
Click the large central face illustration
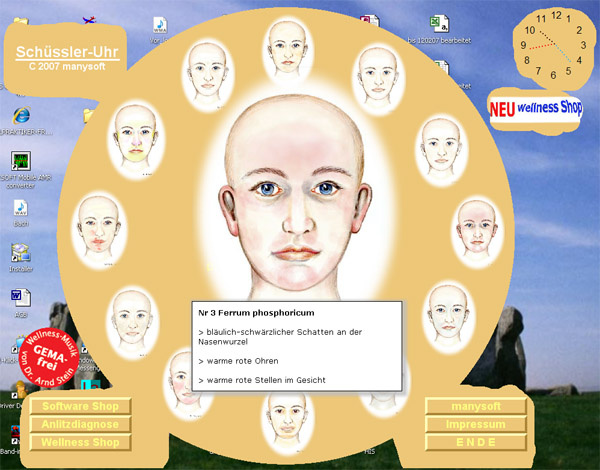click(297, 195)
